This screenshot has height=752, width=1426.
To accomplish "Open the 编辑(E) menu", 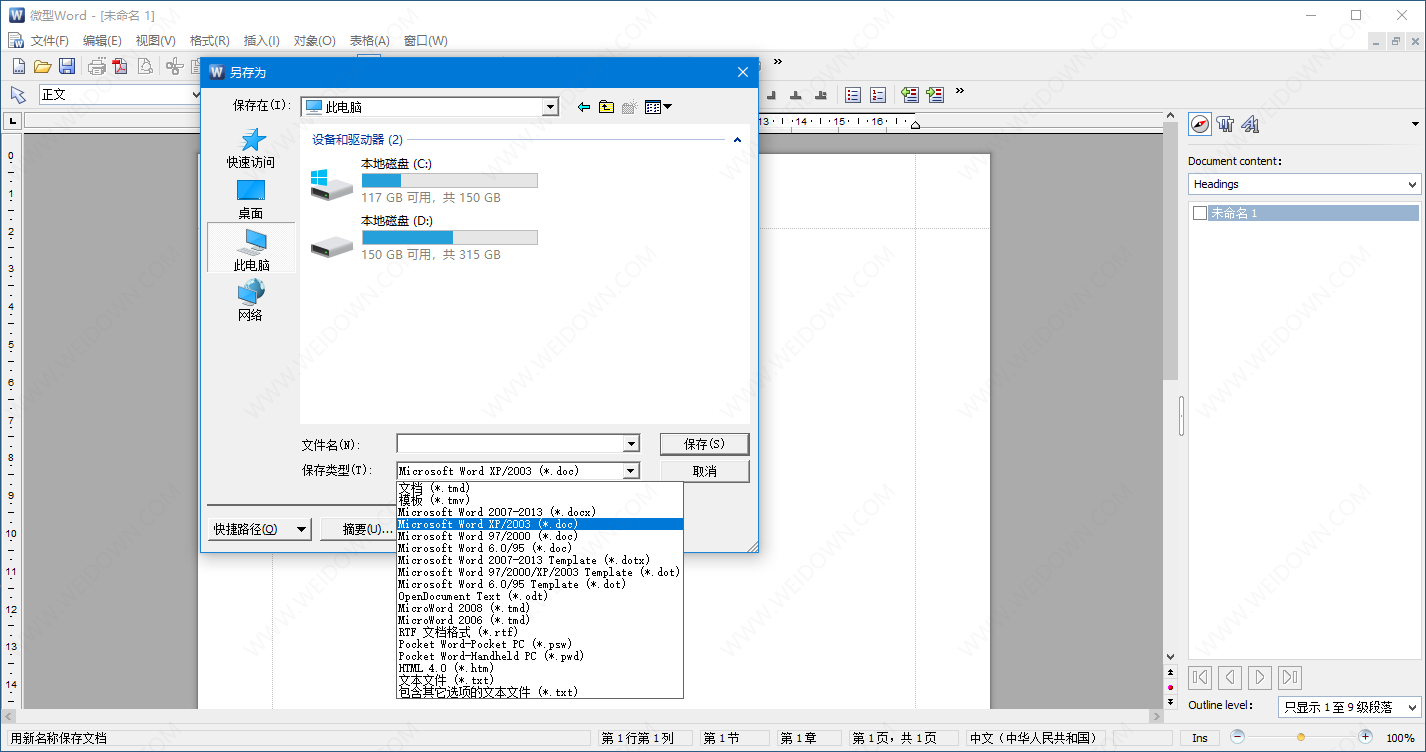I will pos(102,41).
